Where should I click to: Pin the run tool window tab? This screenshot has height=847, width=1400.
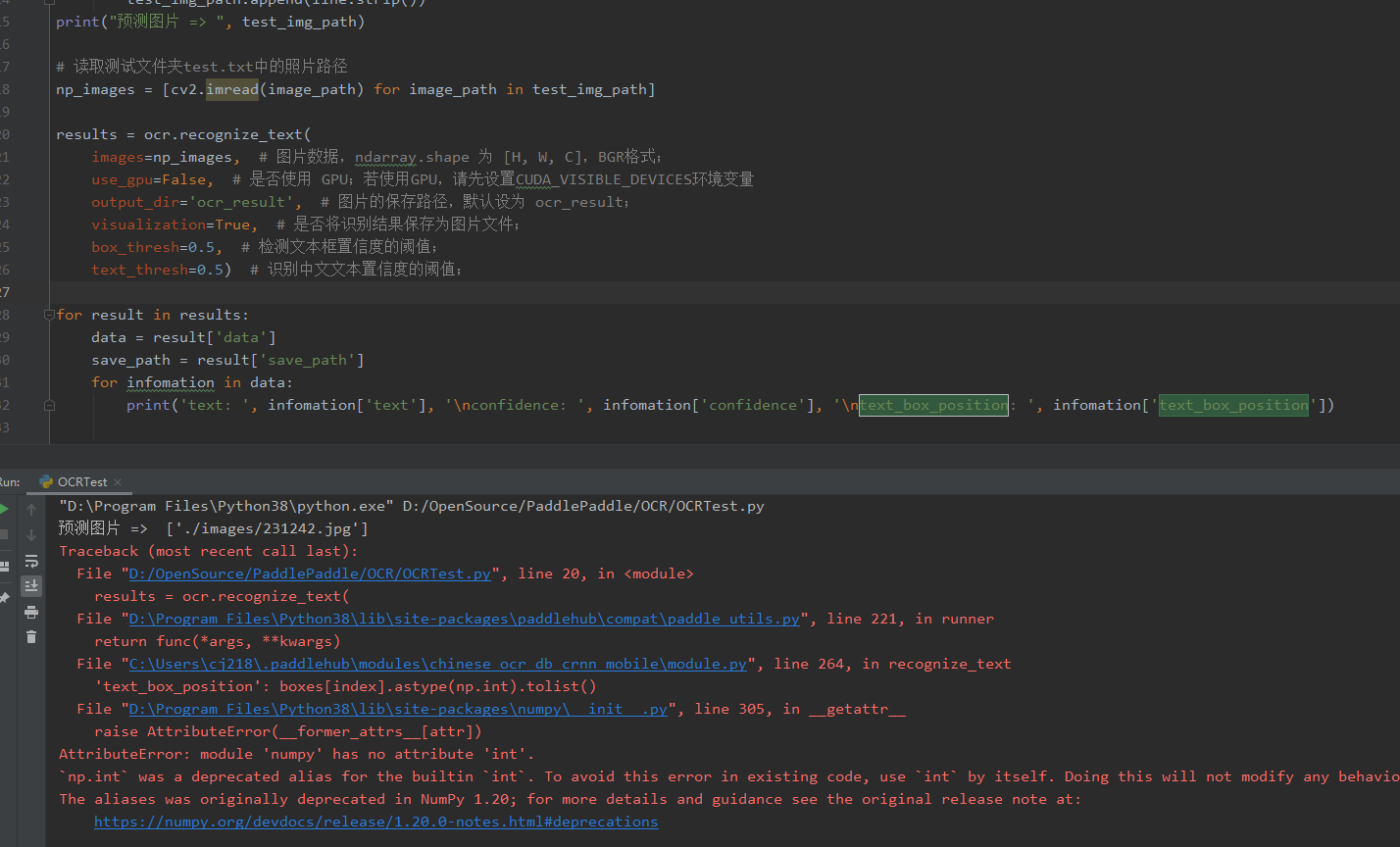(x=4, y=595)
